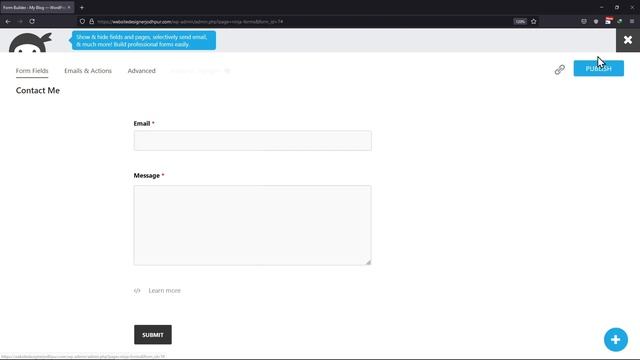Restore down the browser window
Viewport: 640px width, 360px height.
[617, 7]
